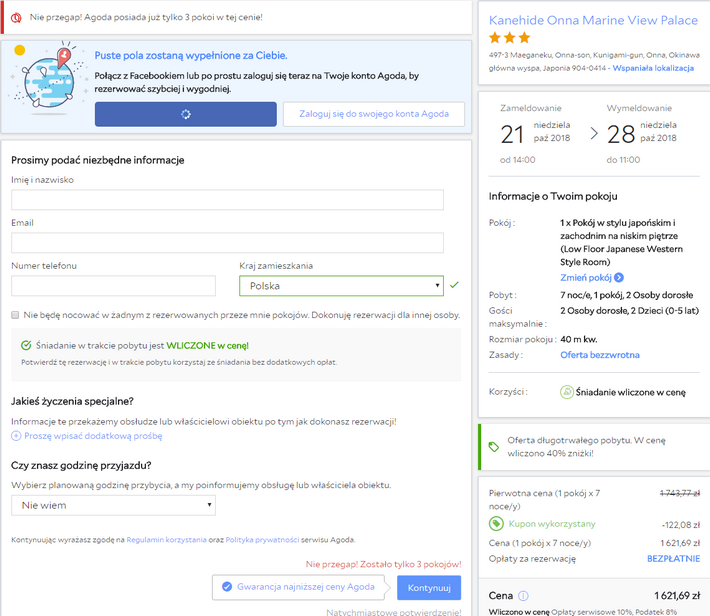Click the red alarm clock icon
Screen dimensions: 710x616
click(16, 18)
